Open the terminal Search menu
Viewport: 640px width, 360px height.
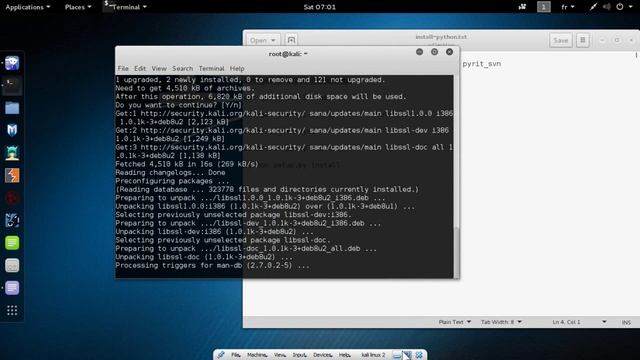(182, 69)
